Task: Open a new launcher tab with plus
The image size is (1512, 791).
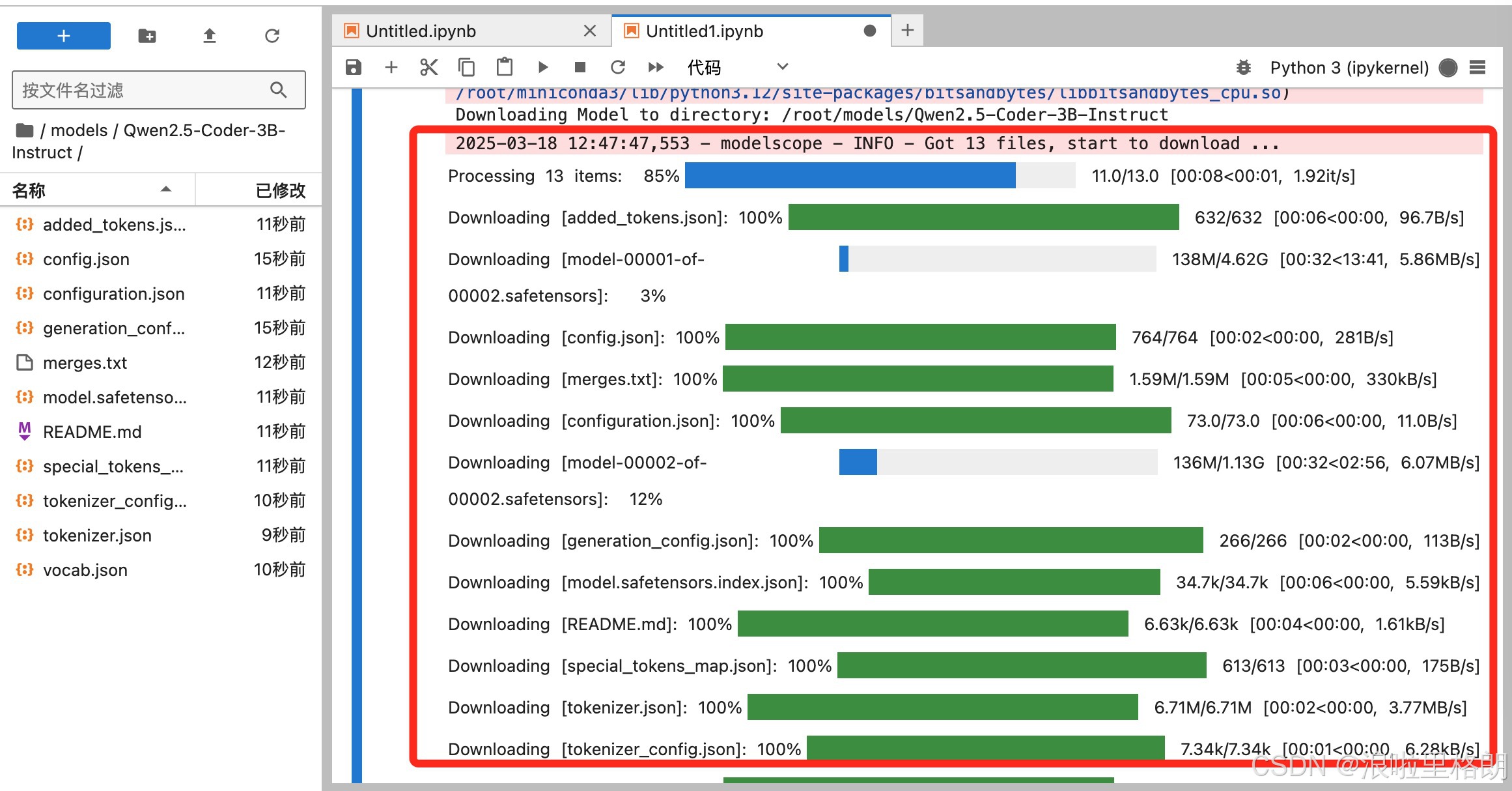Action: coord(908,30)
